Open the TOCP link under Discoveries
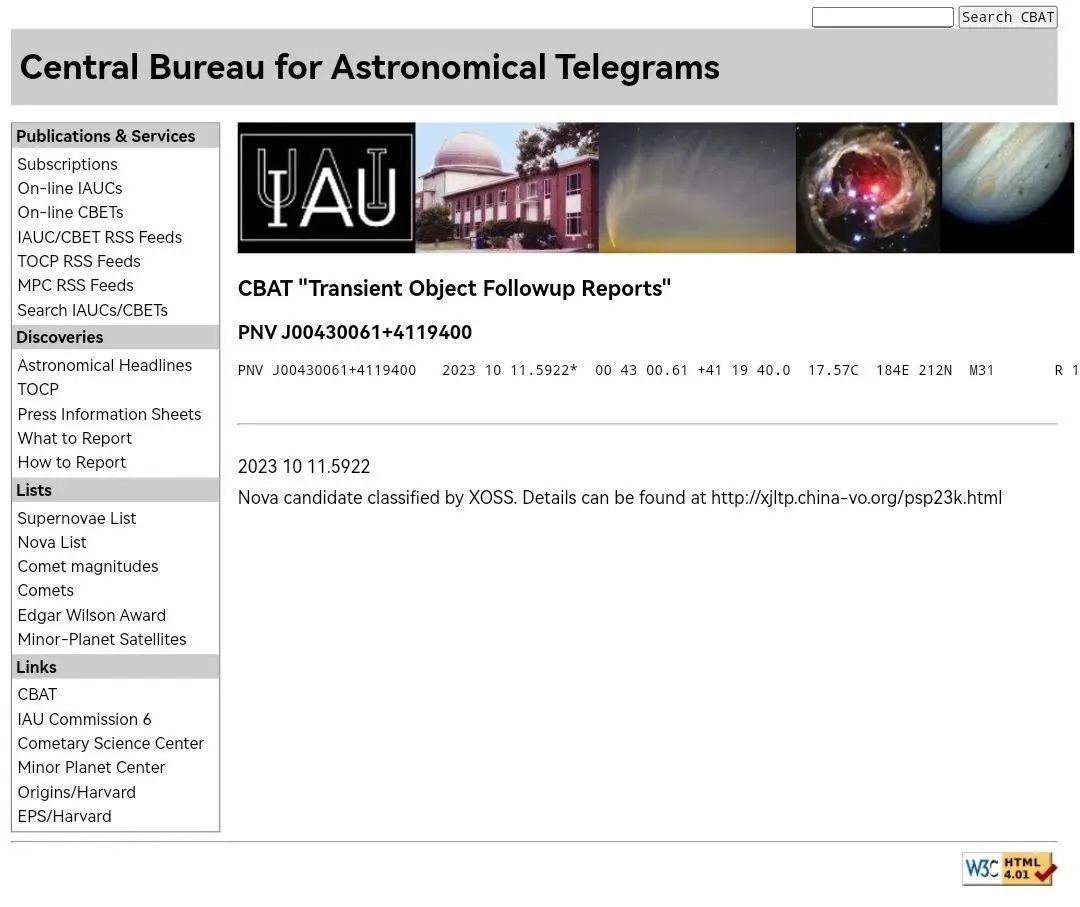 pos(39,390)
